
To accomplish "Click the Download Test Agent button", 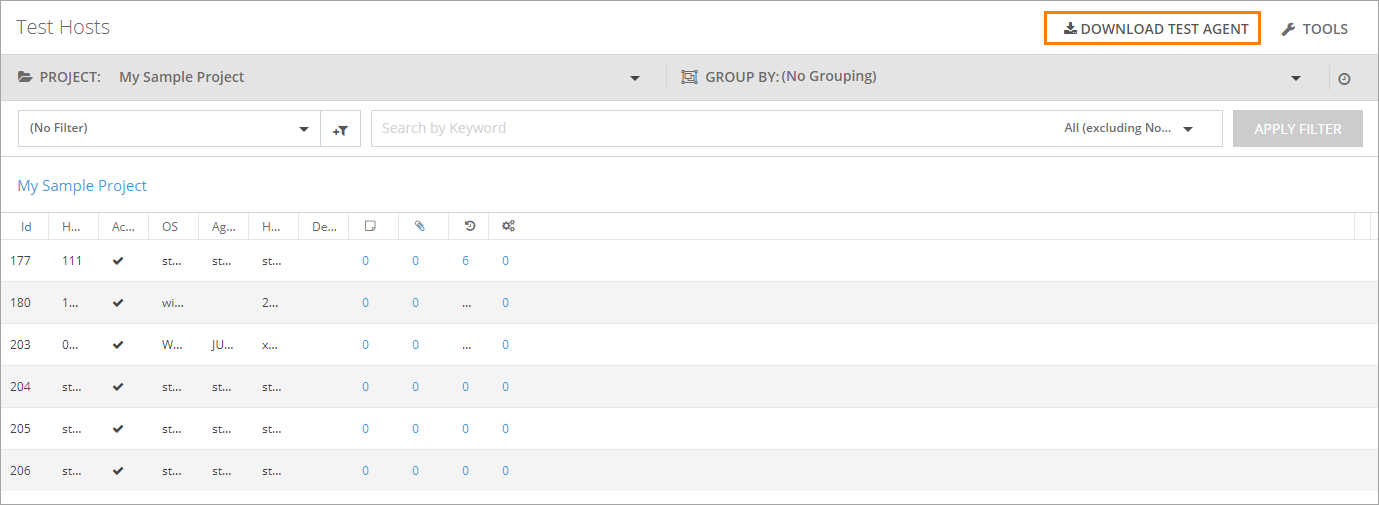I will coord(1153,29).
